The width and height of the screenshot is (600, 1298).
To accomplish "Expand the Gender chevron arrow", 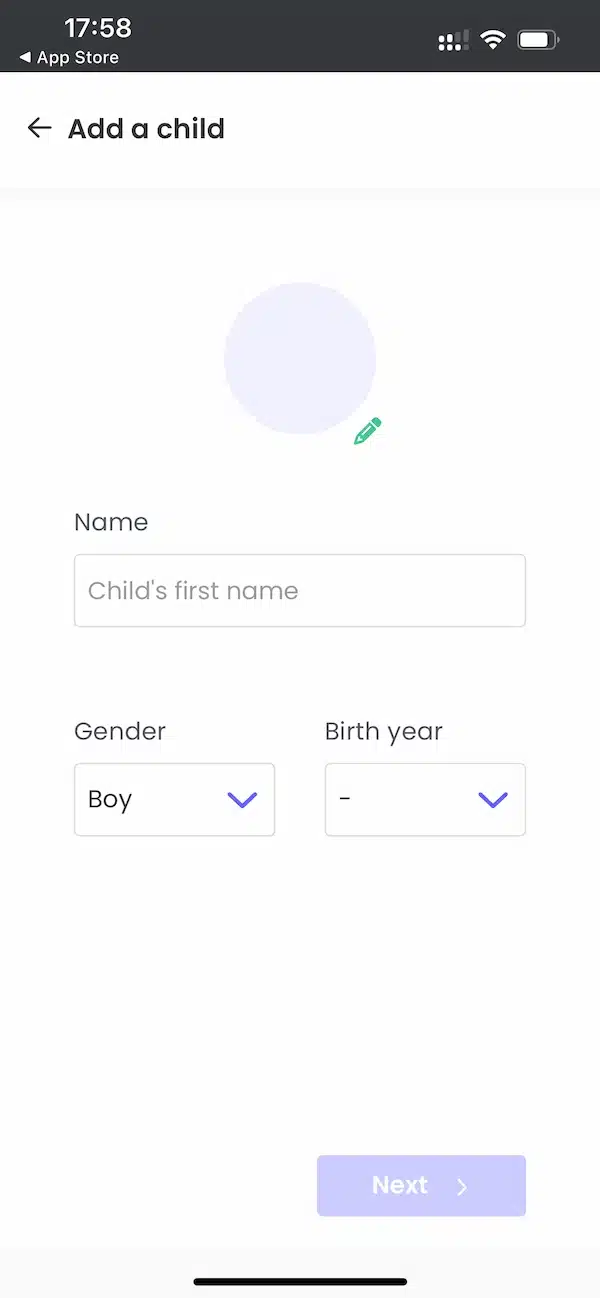I will point(242,800).
